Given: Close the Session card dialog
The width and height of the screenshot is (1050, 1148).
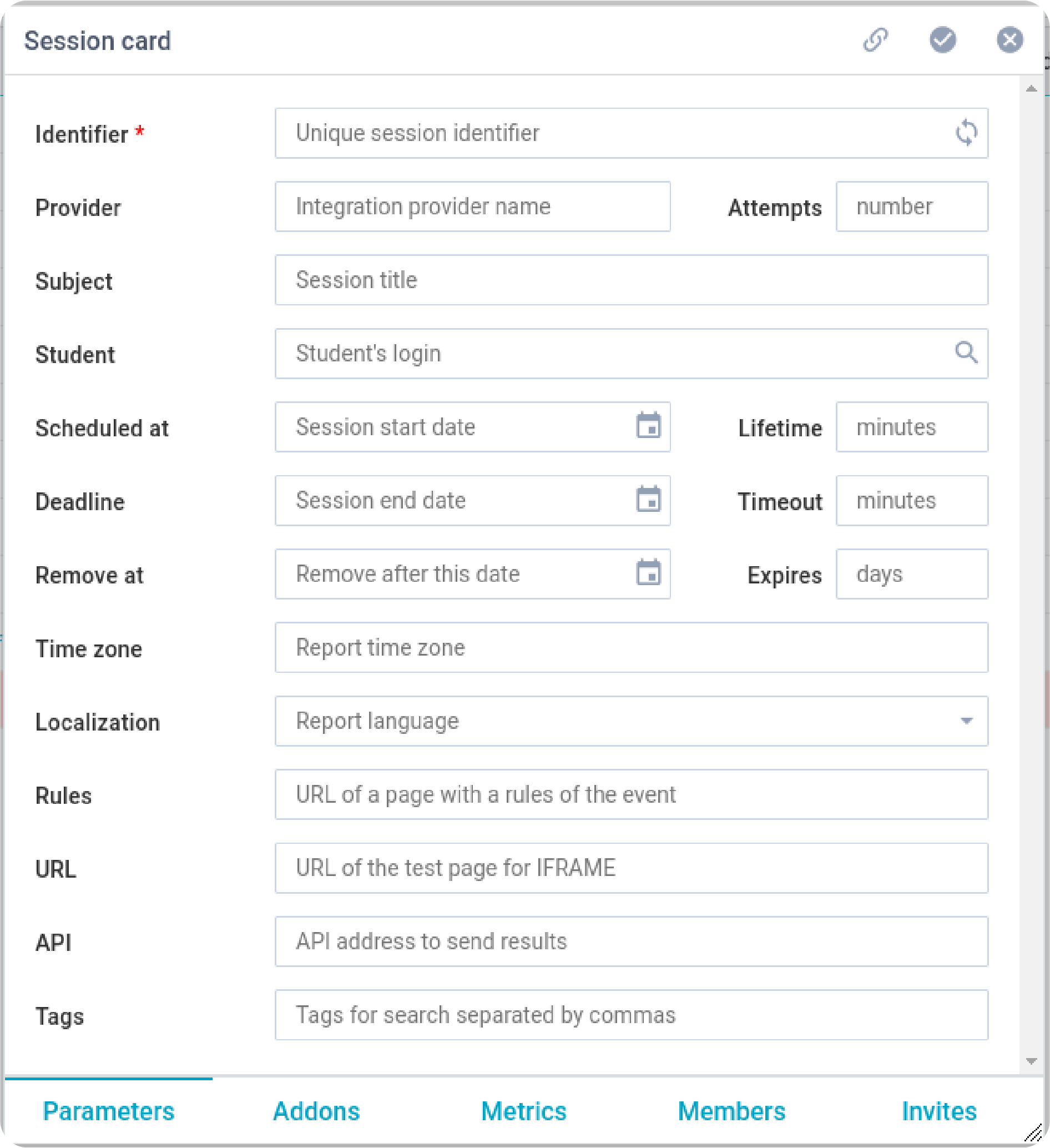Looking at the screenshot, I should (x=1009, y=40).
